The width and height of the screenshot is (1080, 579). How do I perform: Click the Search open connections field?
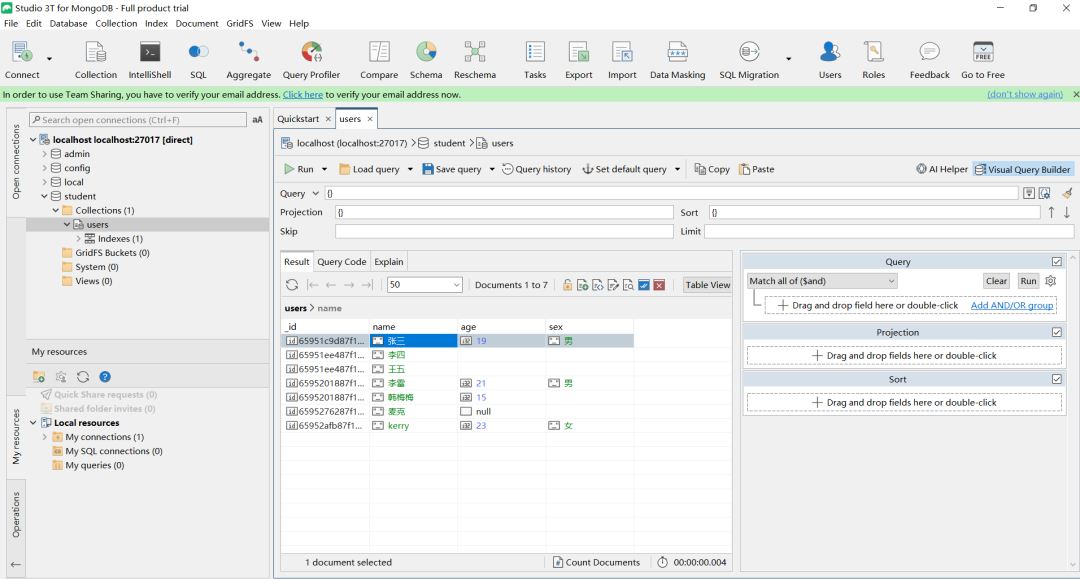(138, 120)
